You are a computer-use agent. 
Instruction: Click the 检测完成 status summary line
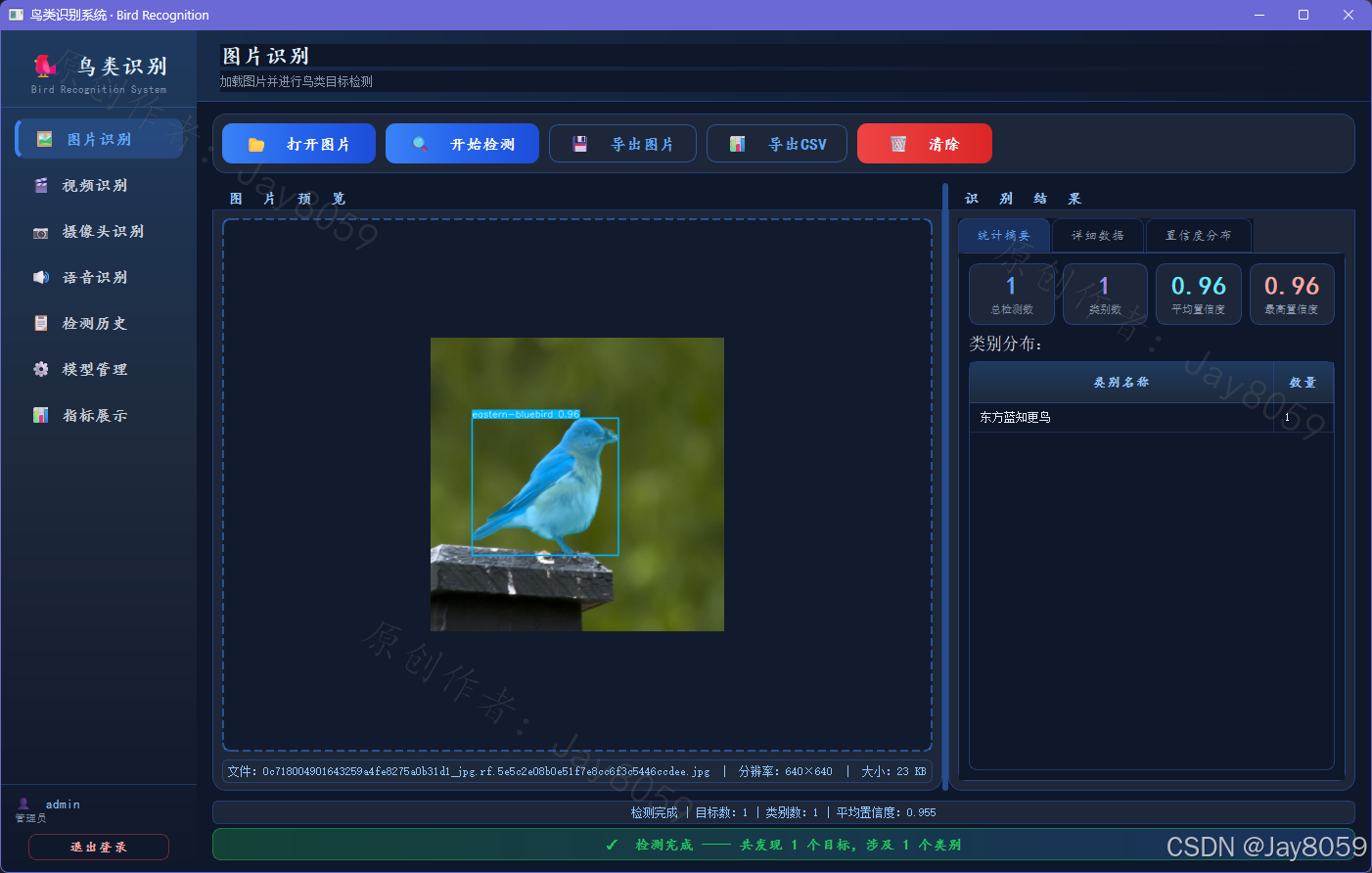783,812
